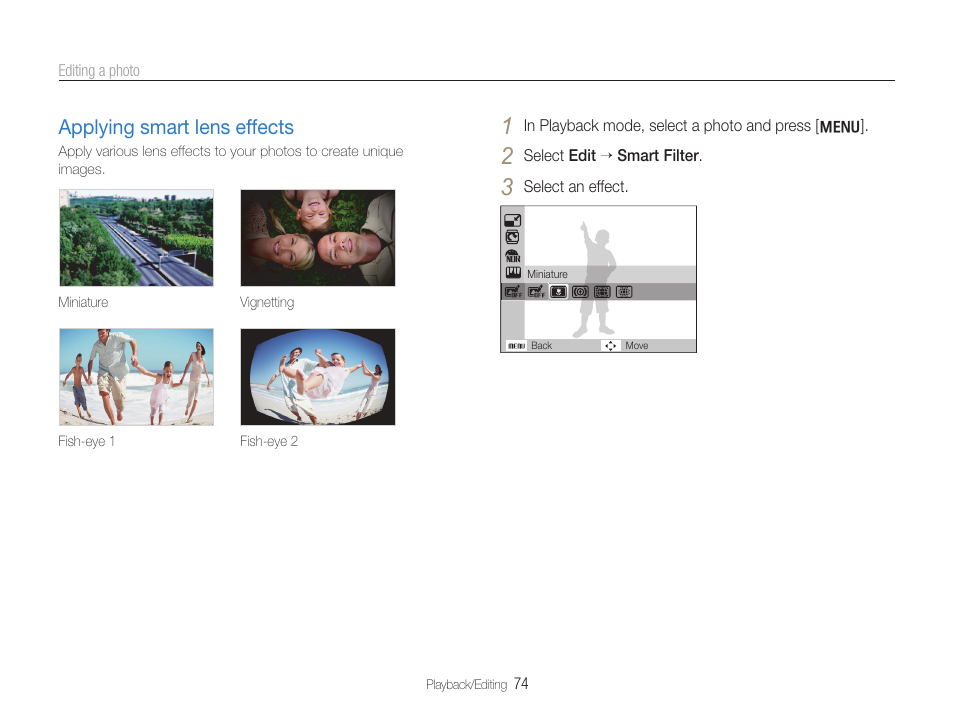954x720 pixels.
Task: Open the Miniature highway sample photo
Action: (x=136, y=238)
